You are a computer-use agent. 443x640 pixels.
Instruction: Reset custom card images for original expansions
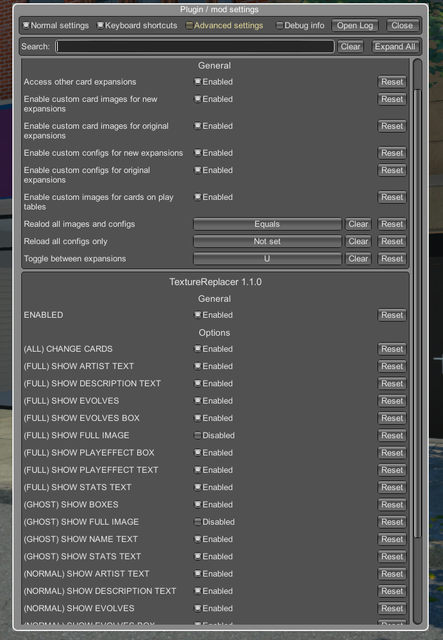point(392,126)
